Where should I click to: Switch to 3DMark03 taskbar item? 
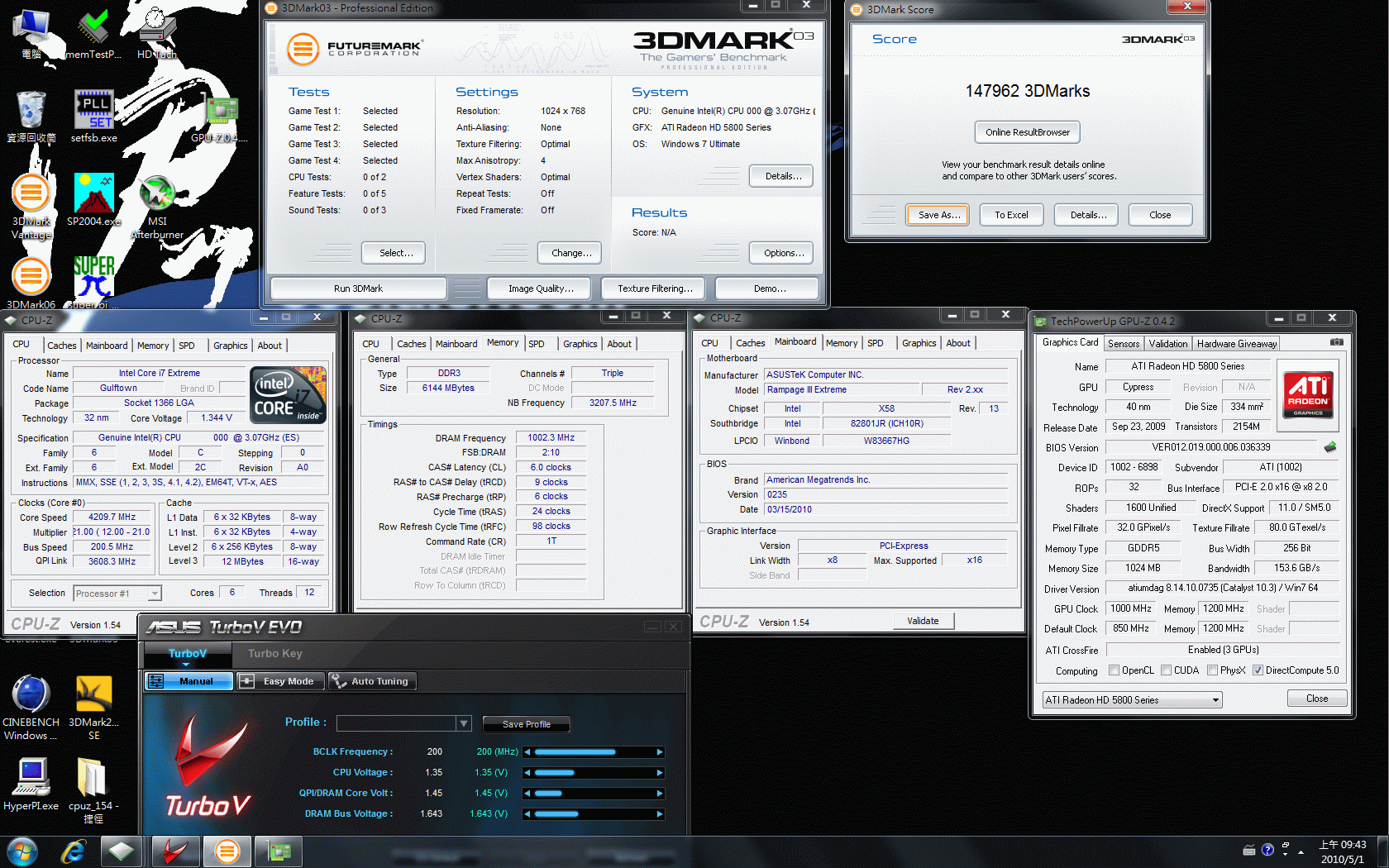click(227, 851)
